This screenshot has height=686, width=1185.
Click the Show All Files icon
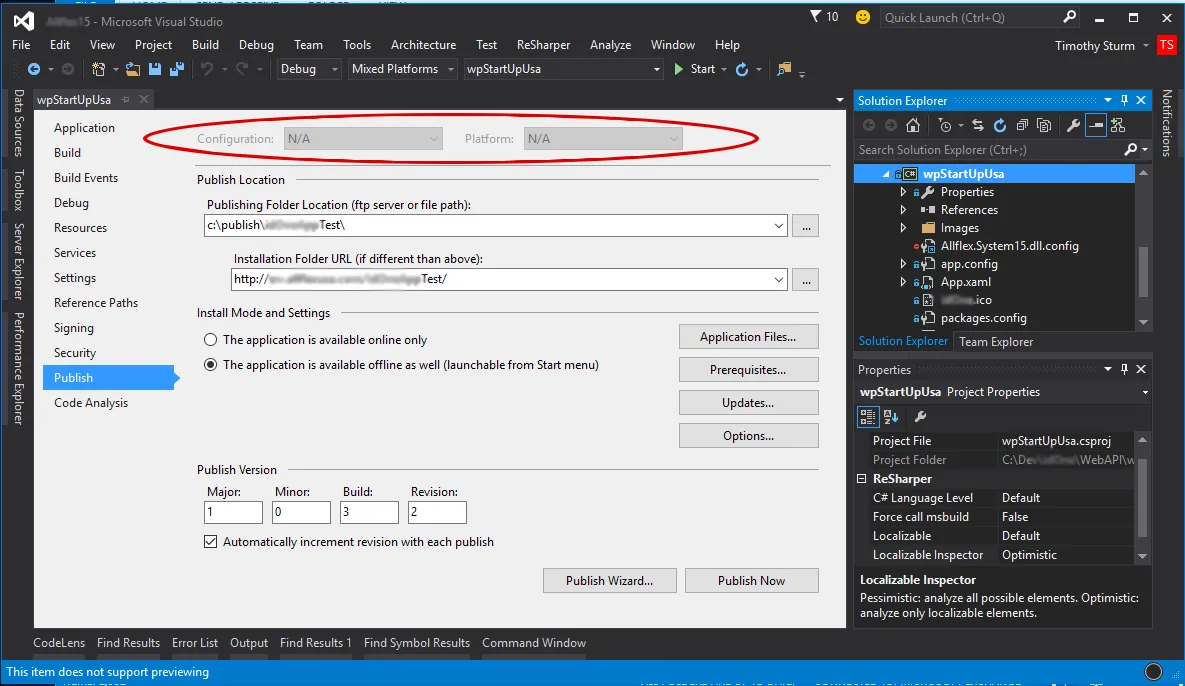[1044, 125]
